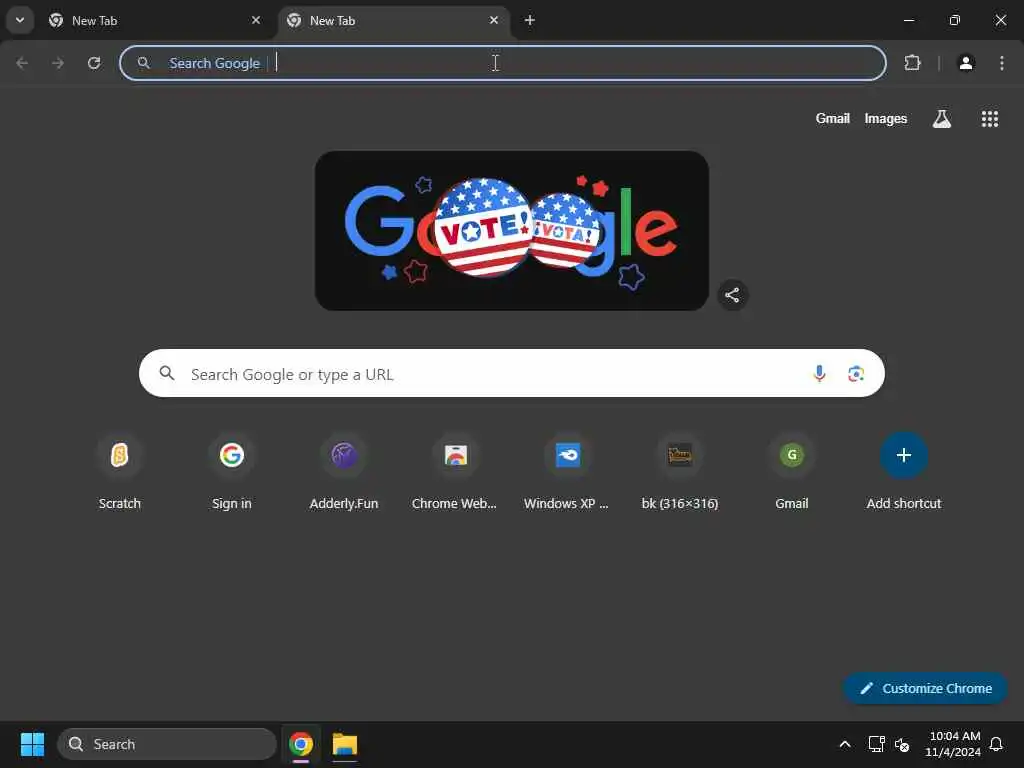Start voice search with microphone
The width and height of the screenshot is (1024, 768).
pos(819,373)
